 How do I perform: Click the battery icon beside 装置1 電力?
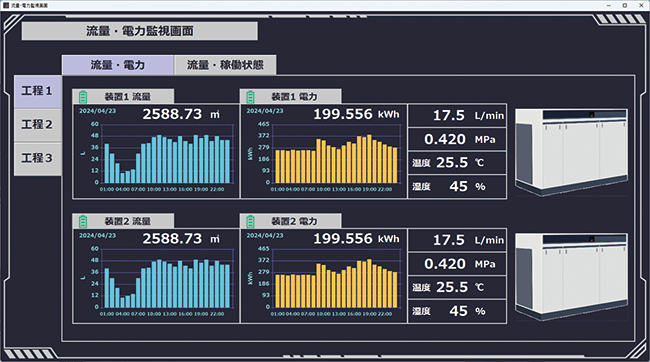pyautogui.click(x=250, y=97)
